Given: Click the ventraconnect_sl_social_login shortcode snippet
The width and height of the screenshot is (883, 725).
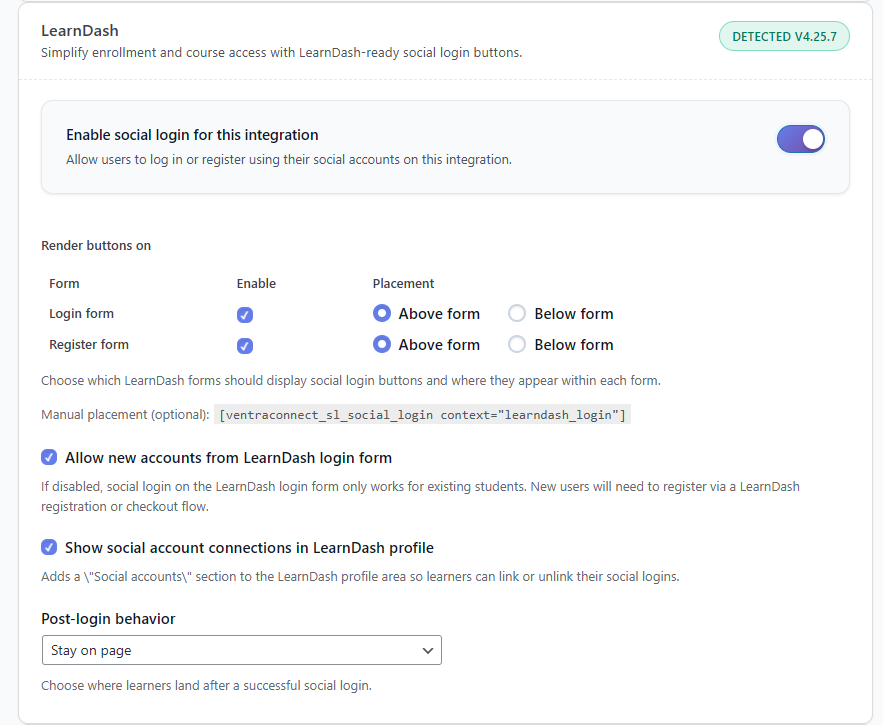Looking at the screenshot, I should 422,415.
